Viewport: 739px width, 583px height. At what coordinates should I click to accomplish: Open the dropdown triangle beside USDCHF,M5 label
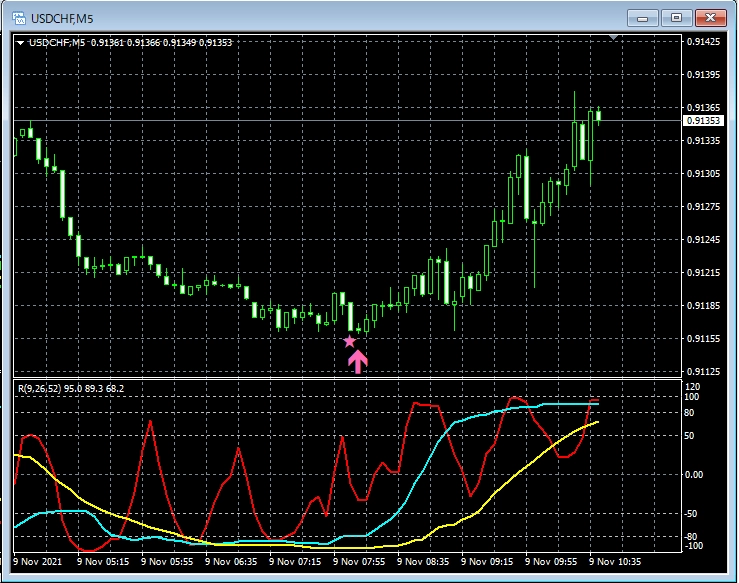(21, 42)
